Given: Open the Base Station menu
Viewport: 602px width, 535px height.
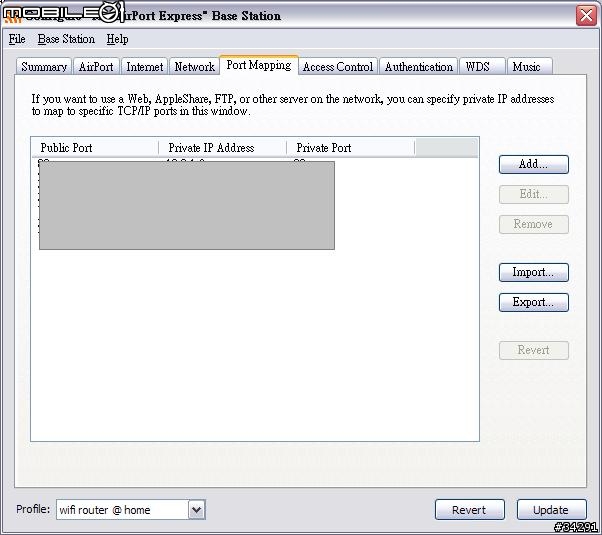Looking at the screenshot, I should click(x=66, y=39).
